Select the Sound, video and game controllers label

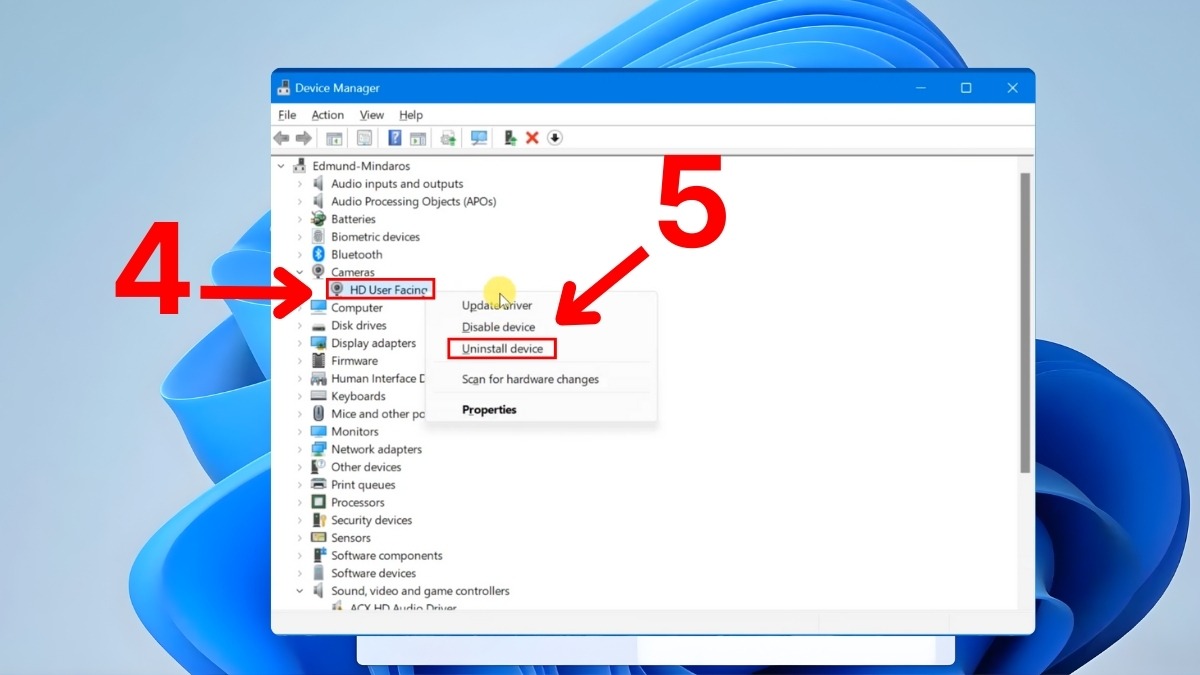click(x=420, y=591)
